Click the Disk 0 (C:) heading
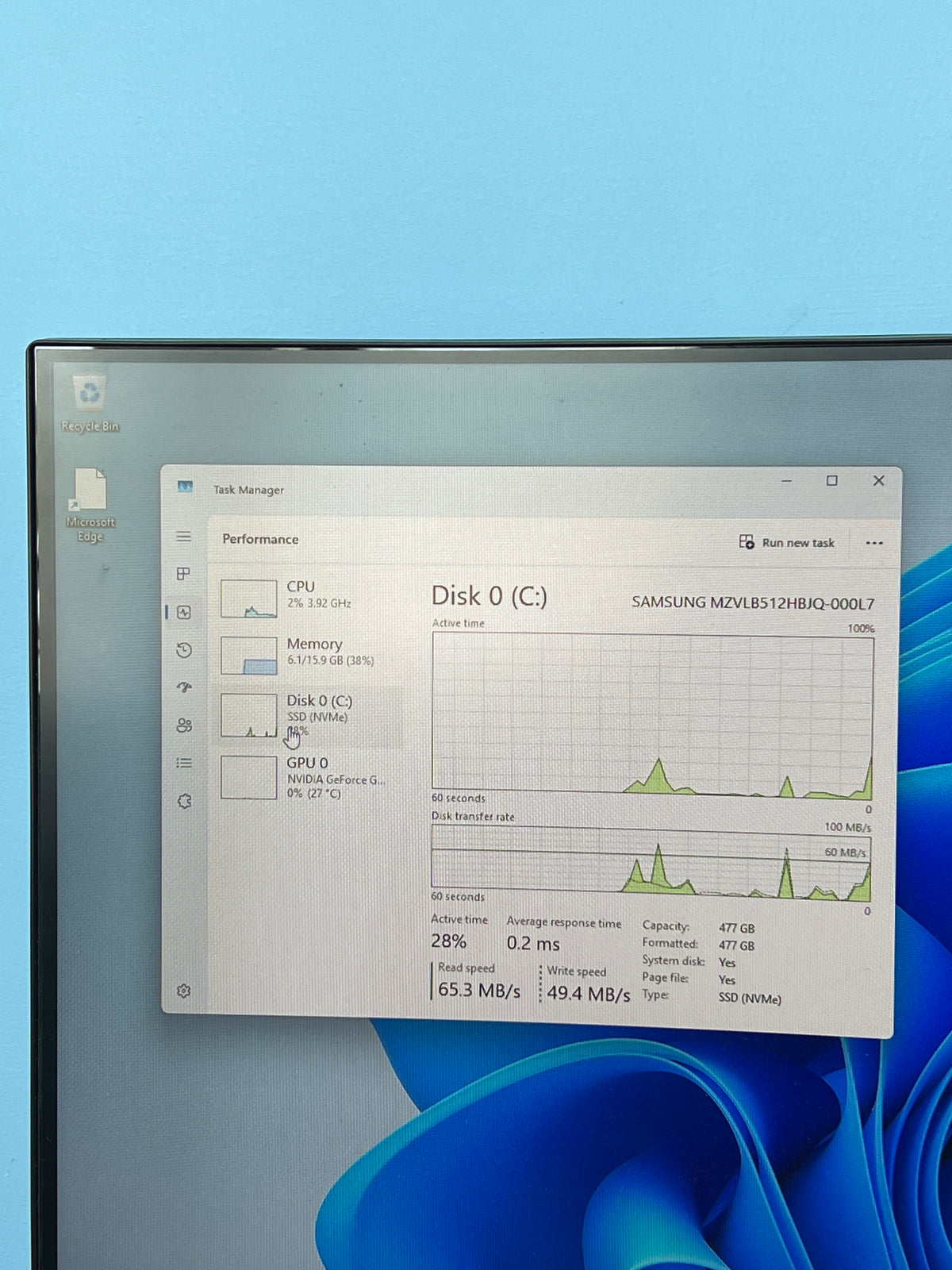Viewport: 952px width, 1270px height. click(489, 596)
